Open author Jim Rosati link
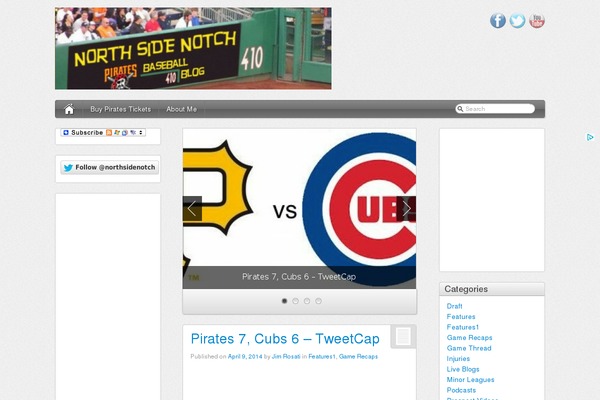Screen dimensions: 600x400 coord(286,357)
